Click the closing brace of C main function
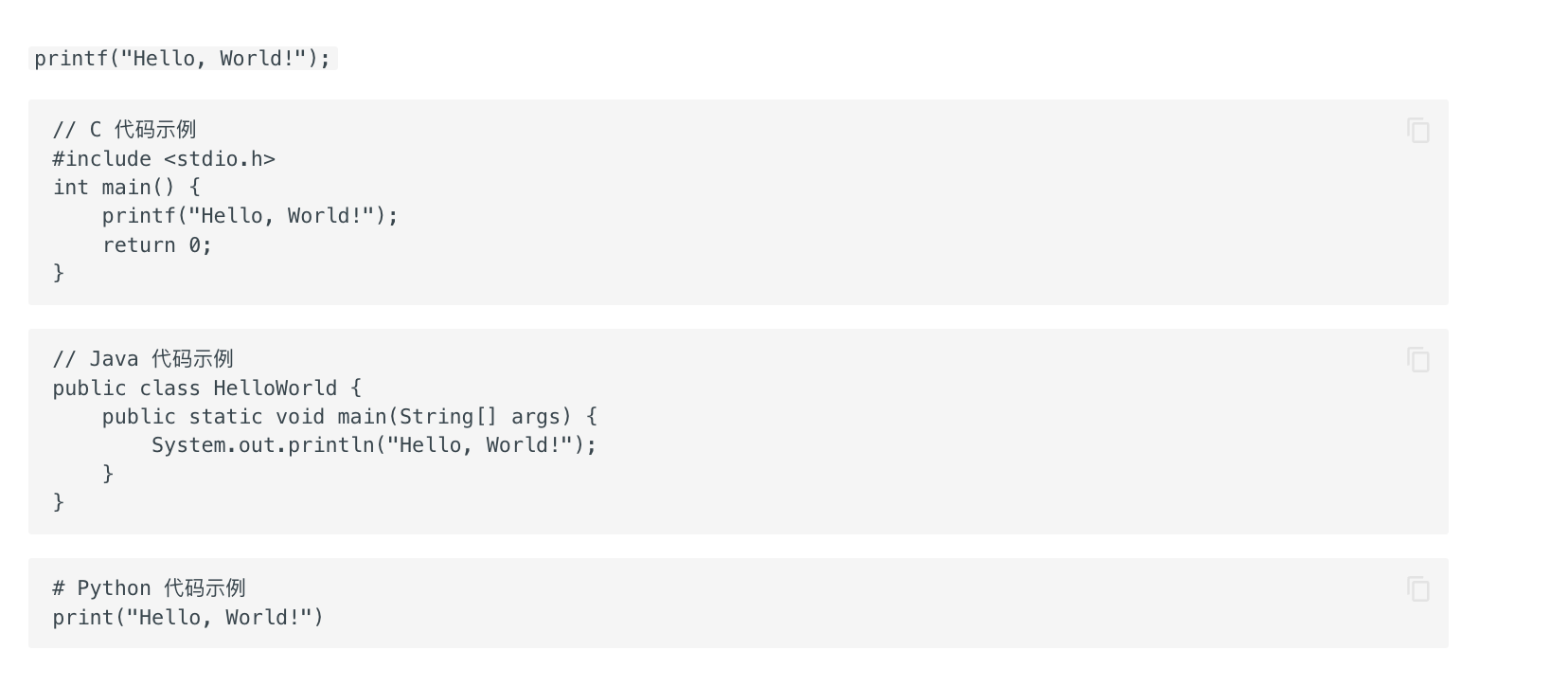Viewport: 1568px width, 686px height. [x=59, y=273]
